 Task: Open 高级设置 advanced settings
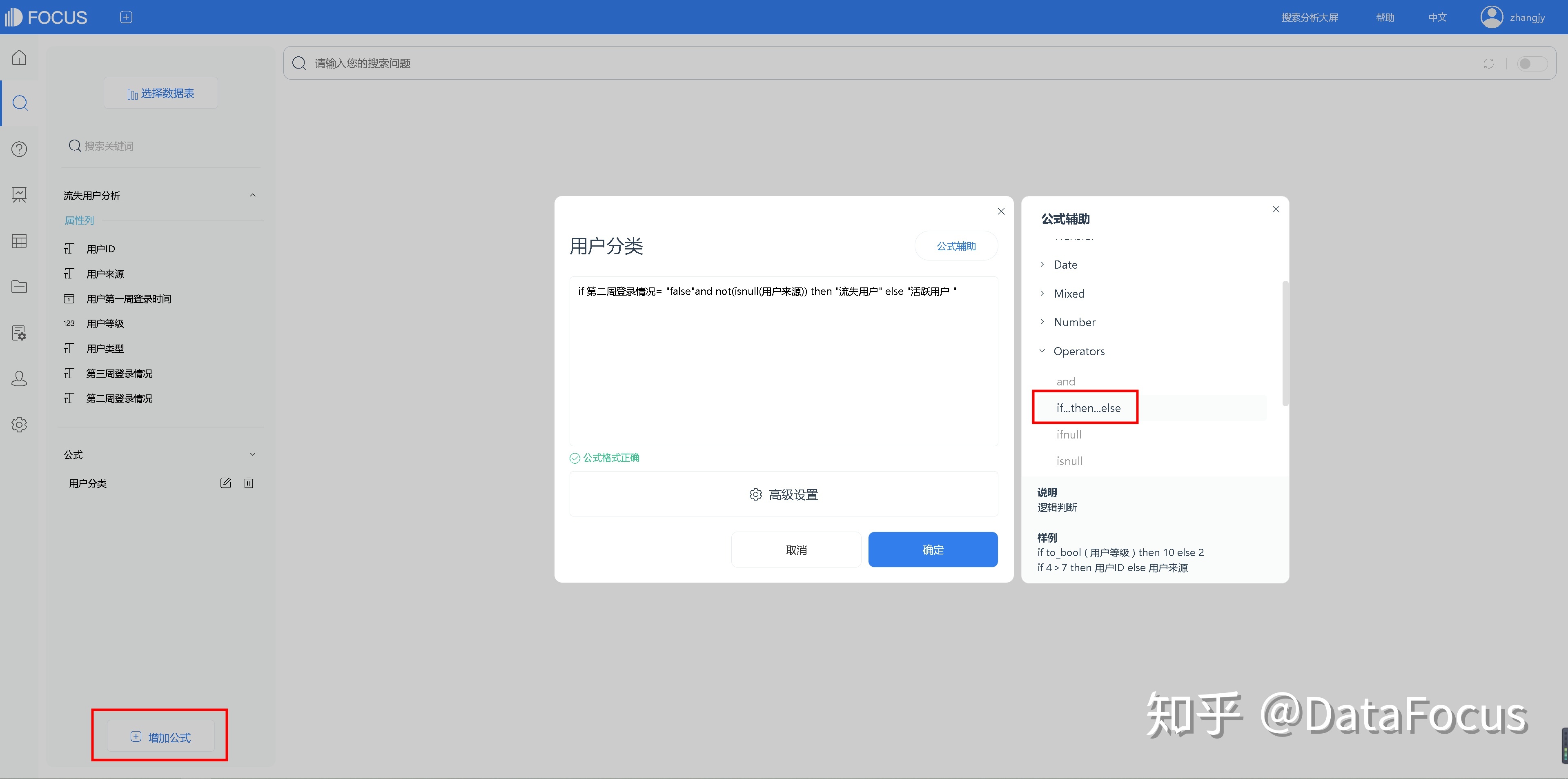coord(784,494)
